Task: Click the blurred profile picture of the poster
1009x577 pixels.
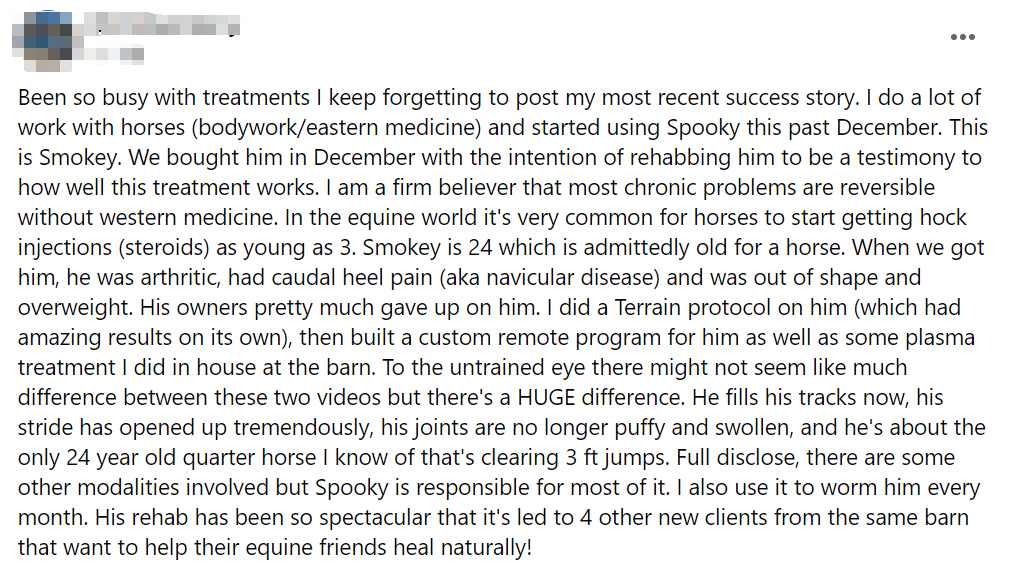Action: (41, 40)
